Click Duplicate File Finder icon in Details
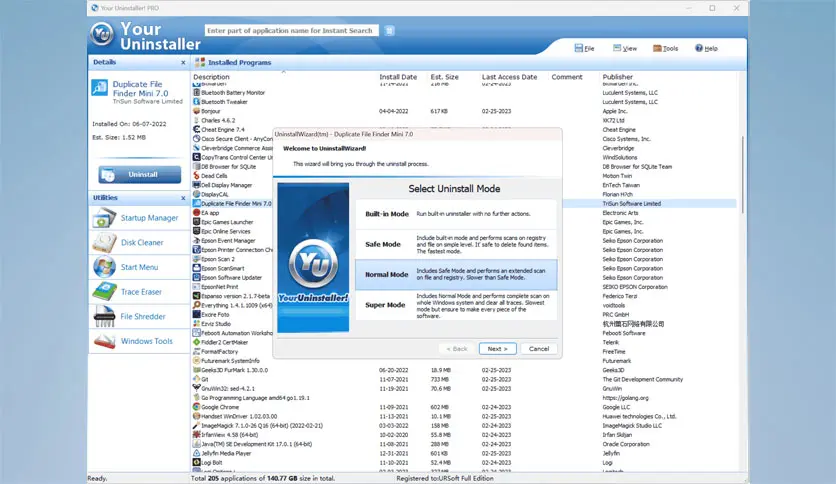This screenshot has width=836, height=484. point(100,87)
